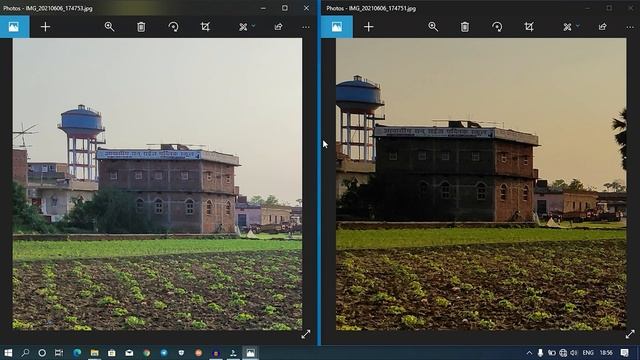Show hidden system tray icons
This screenshot has width=640, height=360.
[529, 353]
